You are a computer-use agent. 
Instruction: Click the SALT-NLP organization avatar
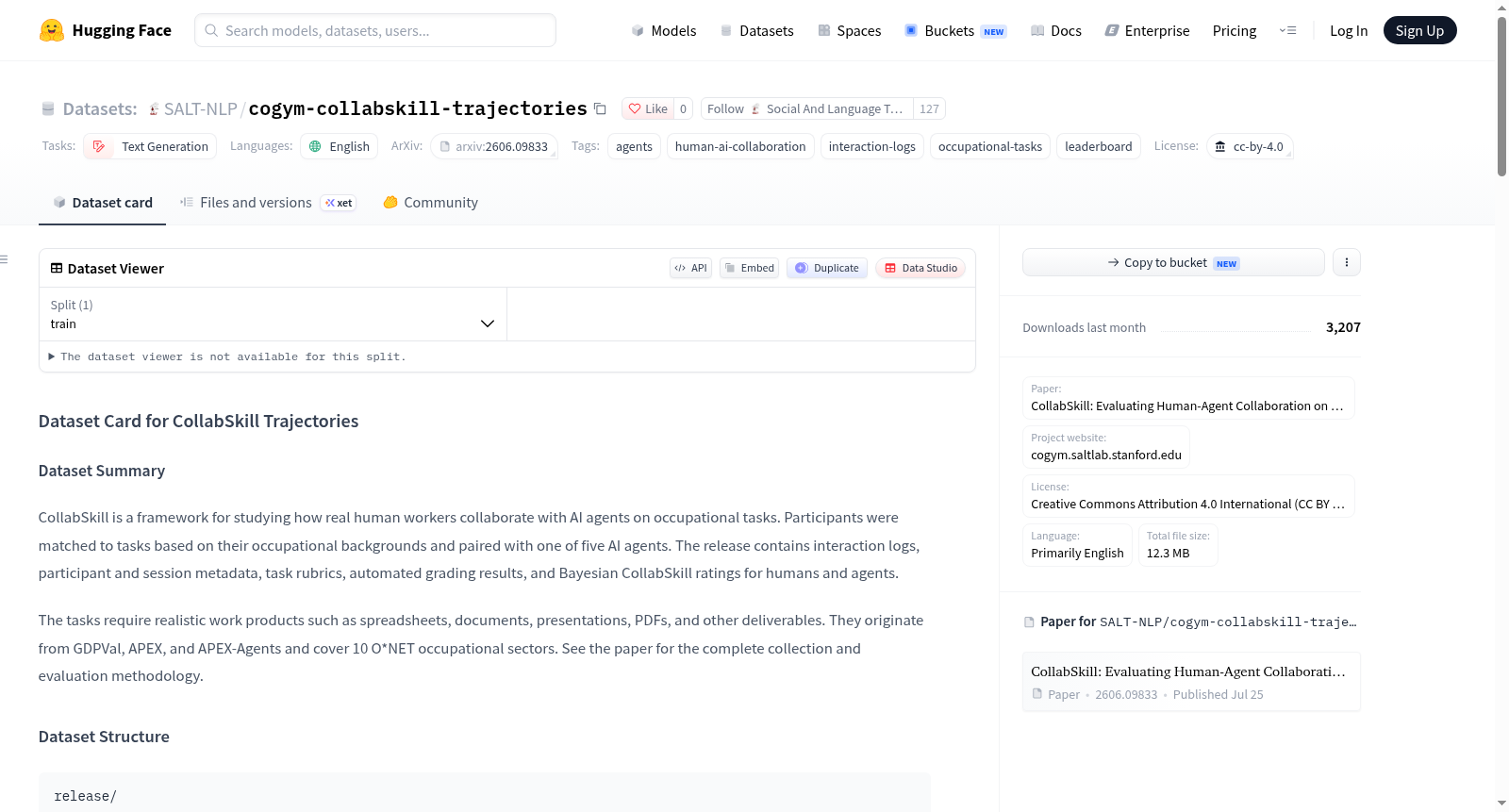[x=154, y=109]
